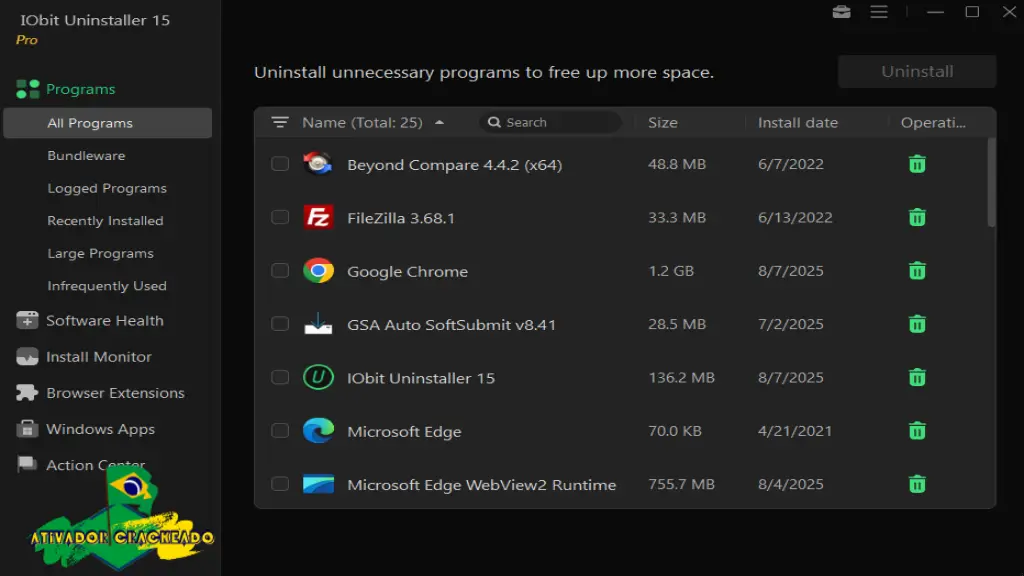Click the GSA Auto SoftSubmit app icon
The height and width of the screenshot is (576, 1024).
318,324
